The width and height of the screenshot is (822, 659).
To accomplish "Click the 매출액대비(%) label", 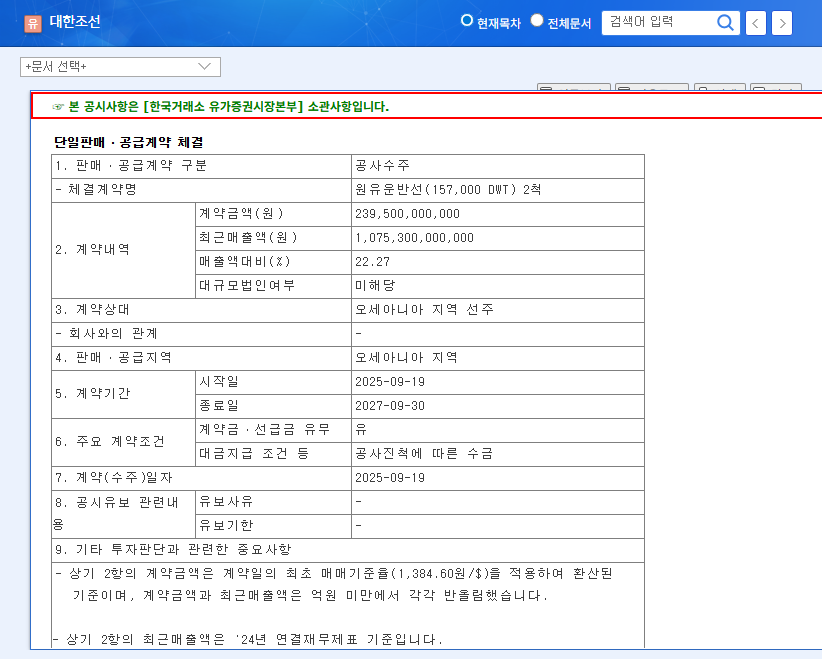I will 244,261.
